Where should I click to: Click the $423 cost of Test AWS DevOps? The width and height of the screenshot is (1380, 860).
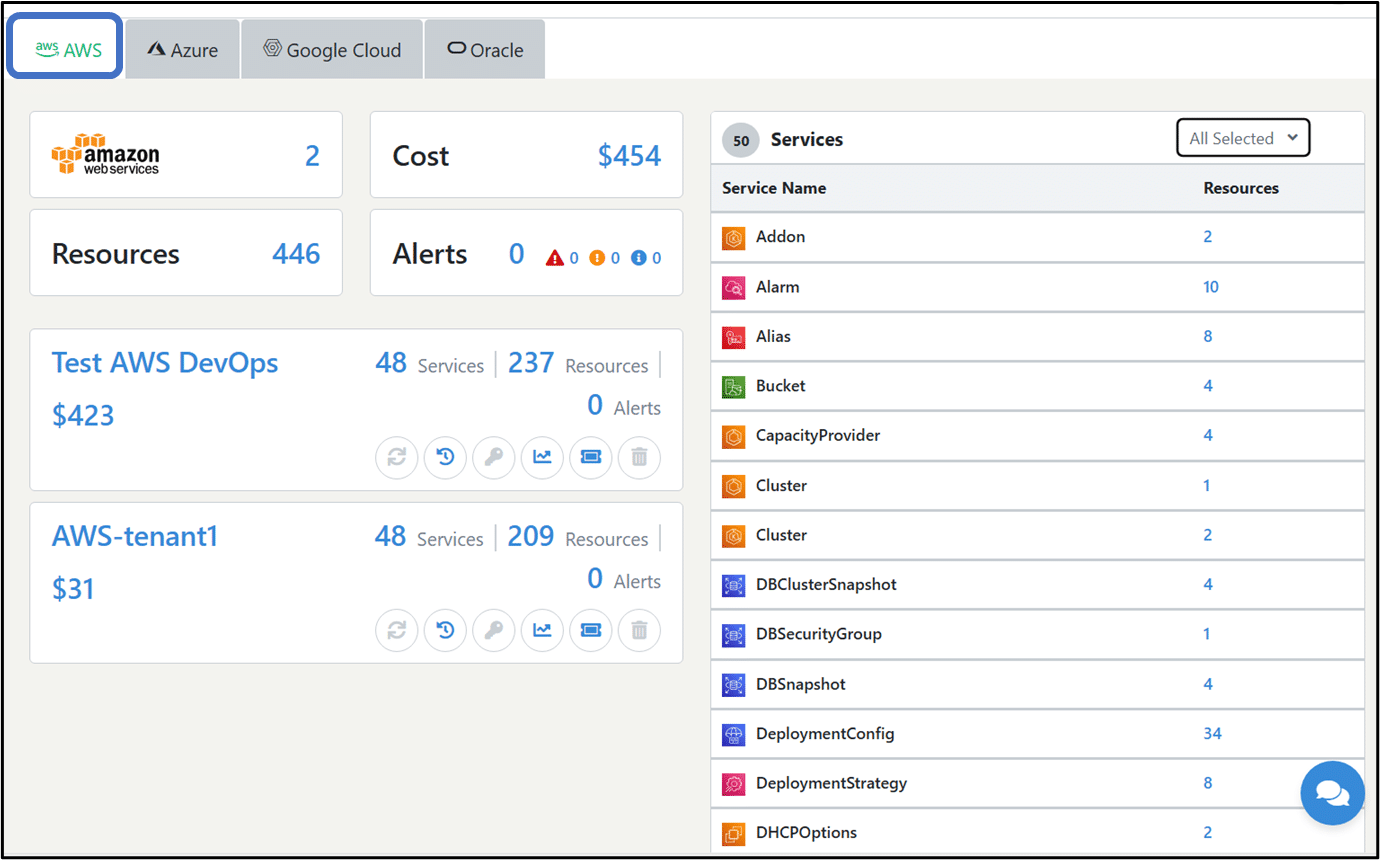pos(83,415)
